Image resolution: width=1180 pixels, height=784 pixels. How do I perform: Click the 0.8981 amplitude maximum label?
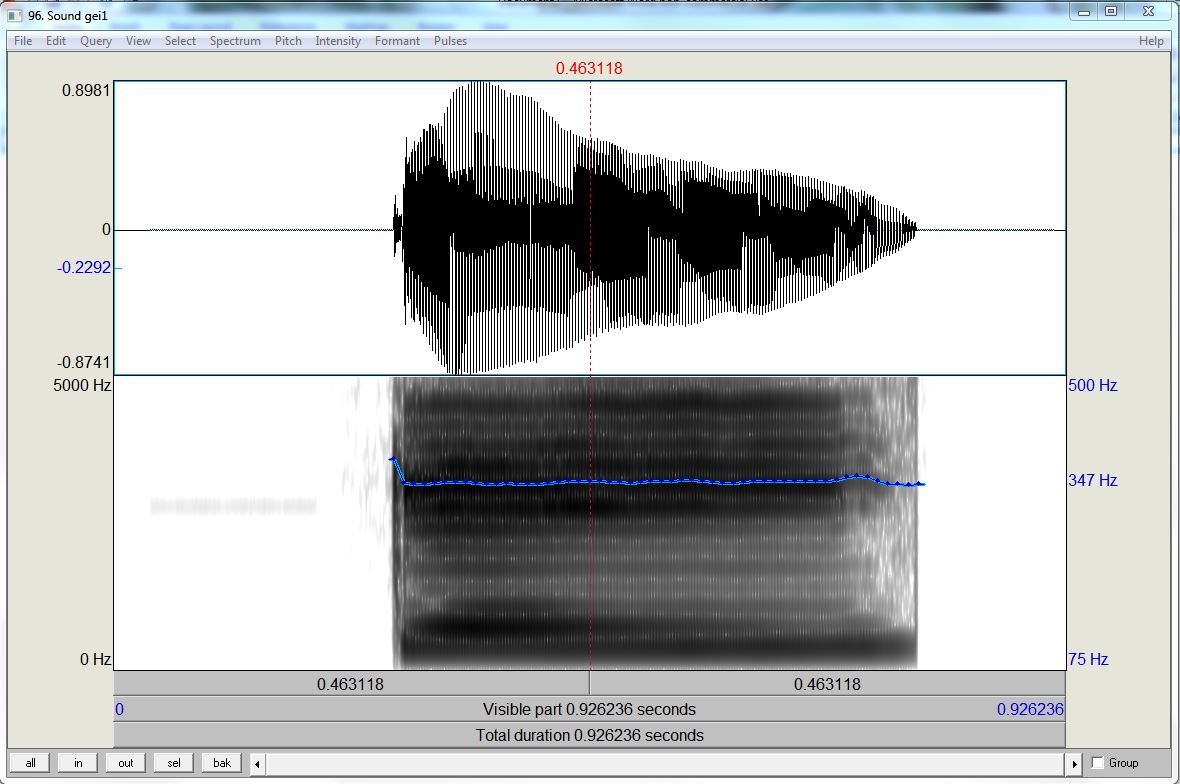point(86,90)
